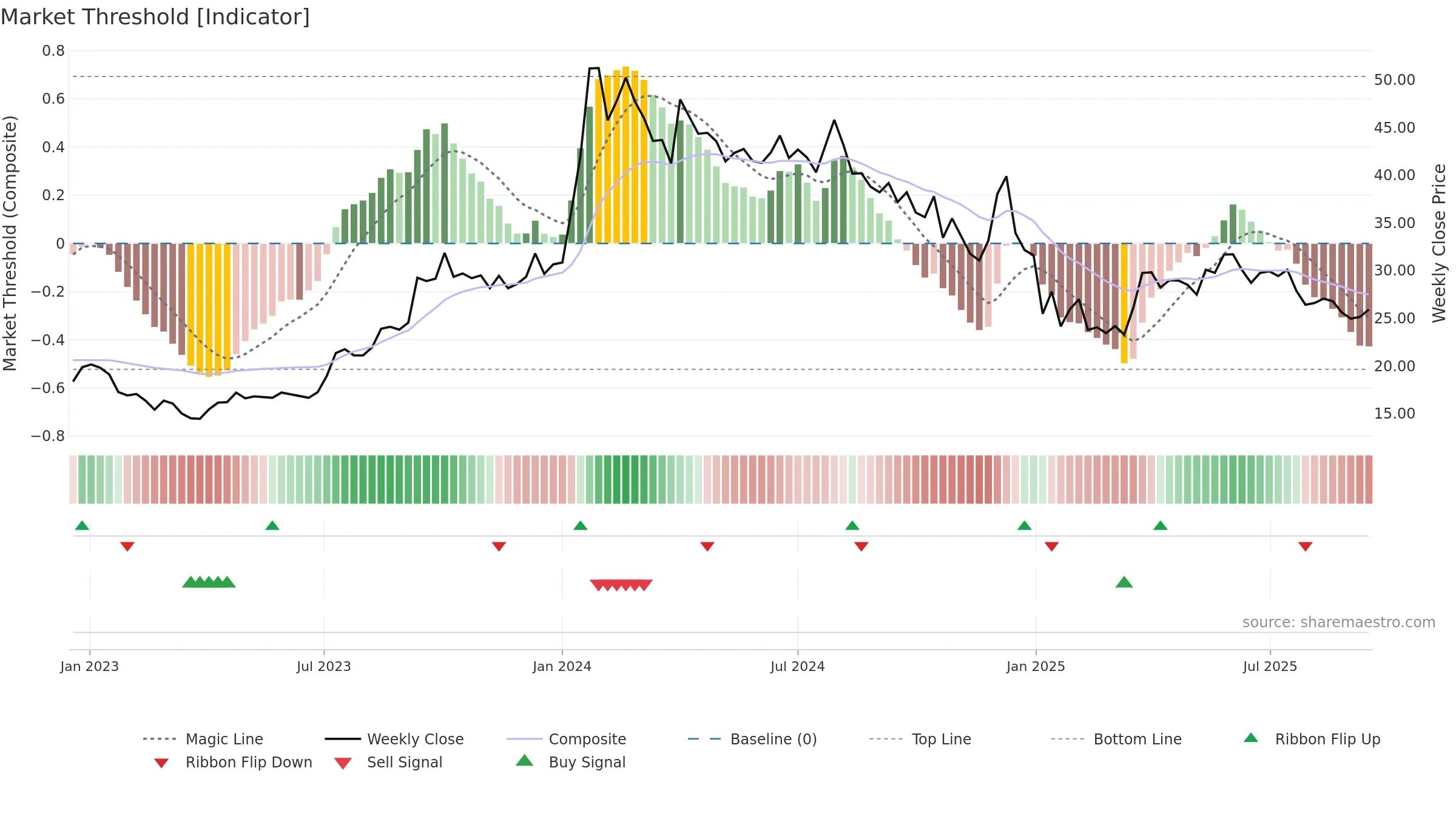Click the Jan 2024 x-axis label
The image size is (1456, 819).
click(x=562, y=666)
